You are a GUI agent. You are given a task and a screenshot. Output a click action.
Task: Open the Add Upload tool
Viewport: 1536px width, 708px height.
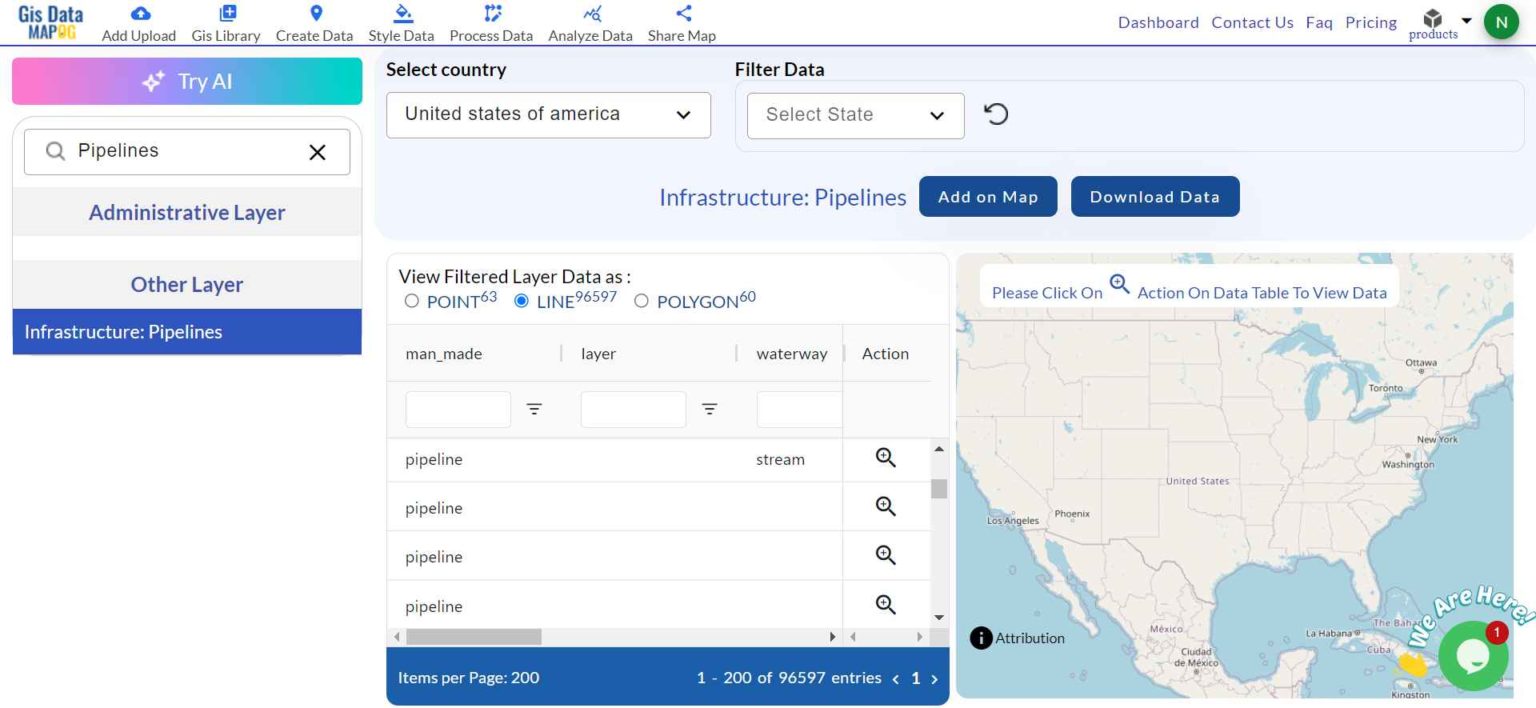tap(138, 22)
